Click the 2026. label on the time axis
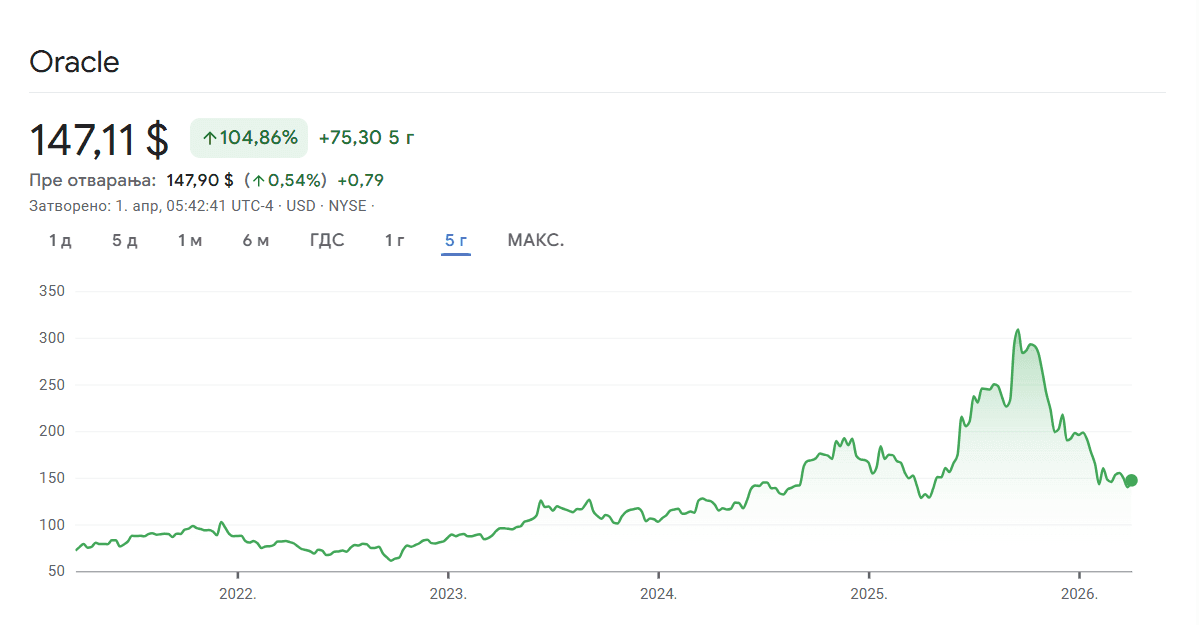 pos(1080,593)
